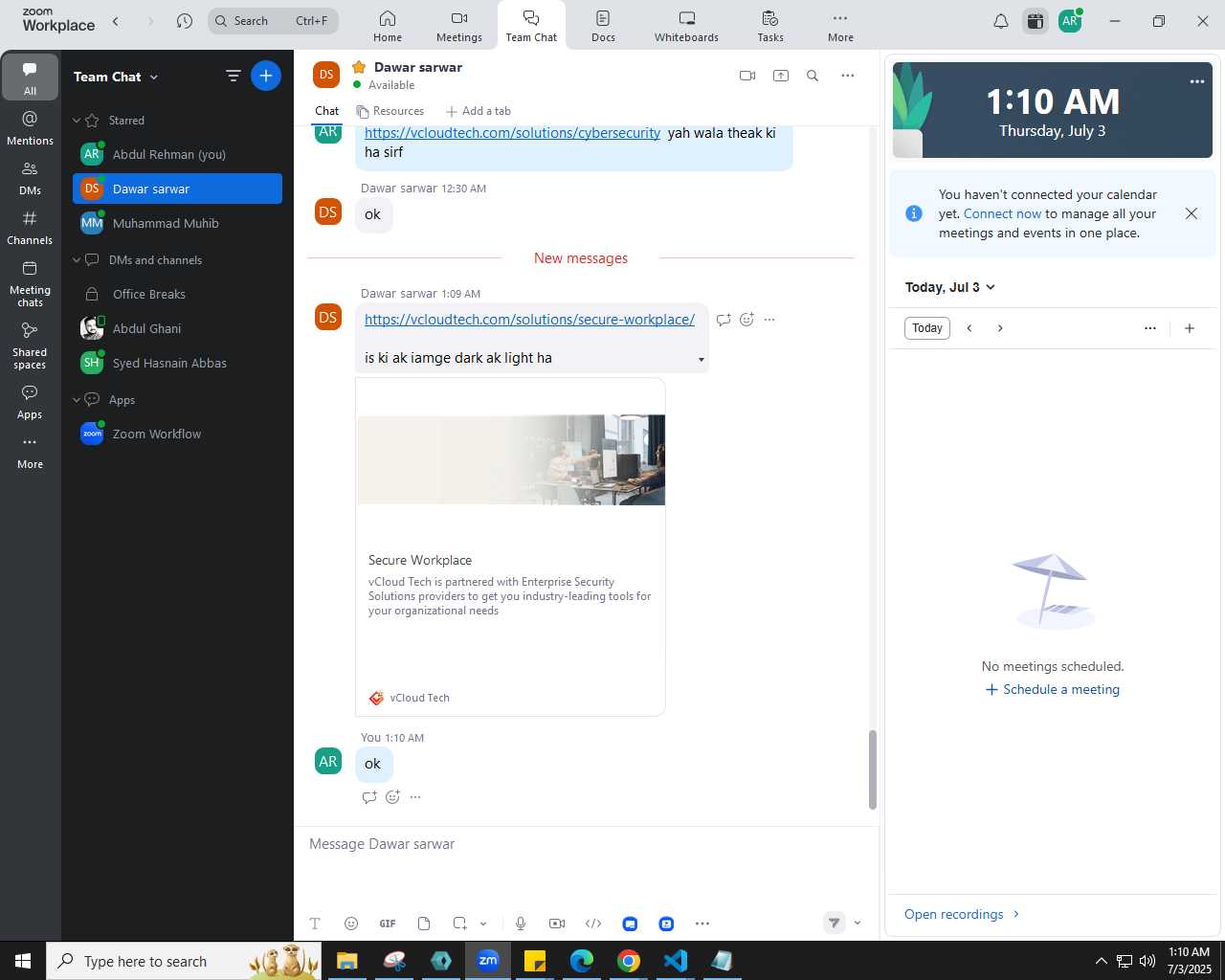The image size is (1225, 980).
Task: Open the Channels sidebar section
Action: tap(30, 228)
